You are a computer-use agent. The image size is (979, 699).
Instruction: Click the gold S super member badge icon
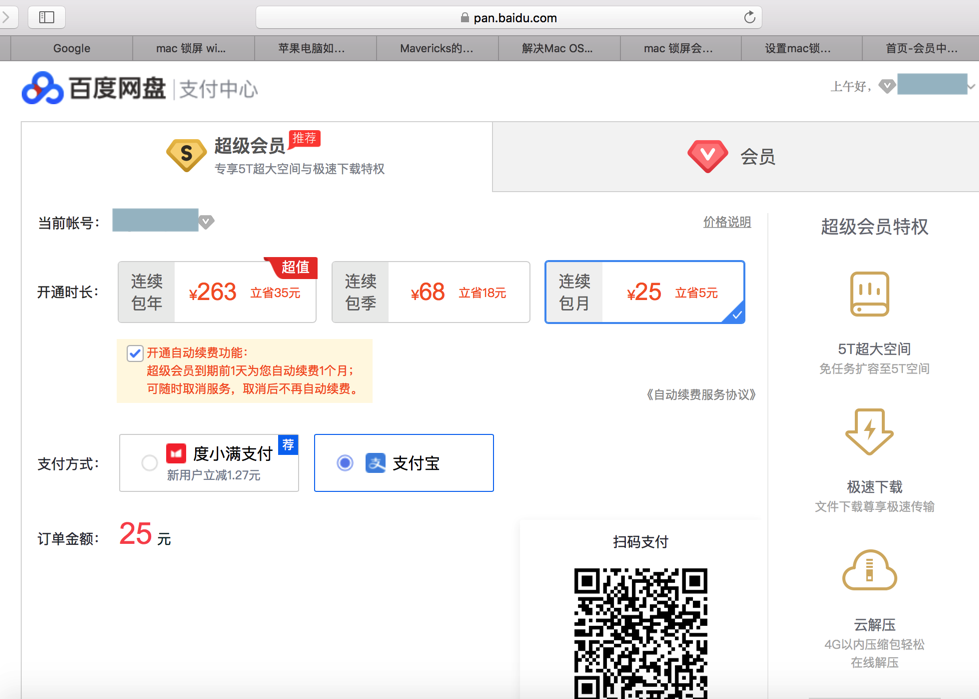186,154
